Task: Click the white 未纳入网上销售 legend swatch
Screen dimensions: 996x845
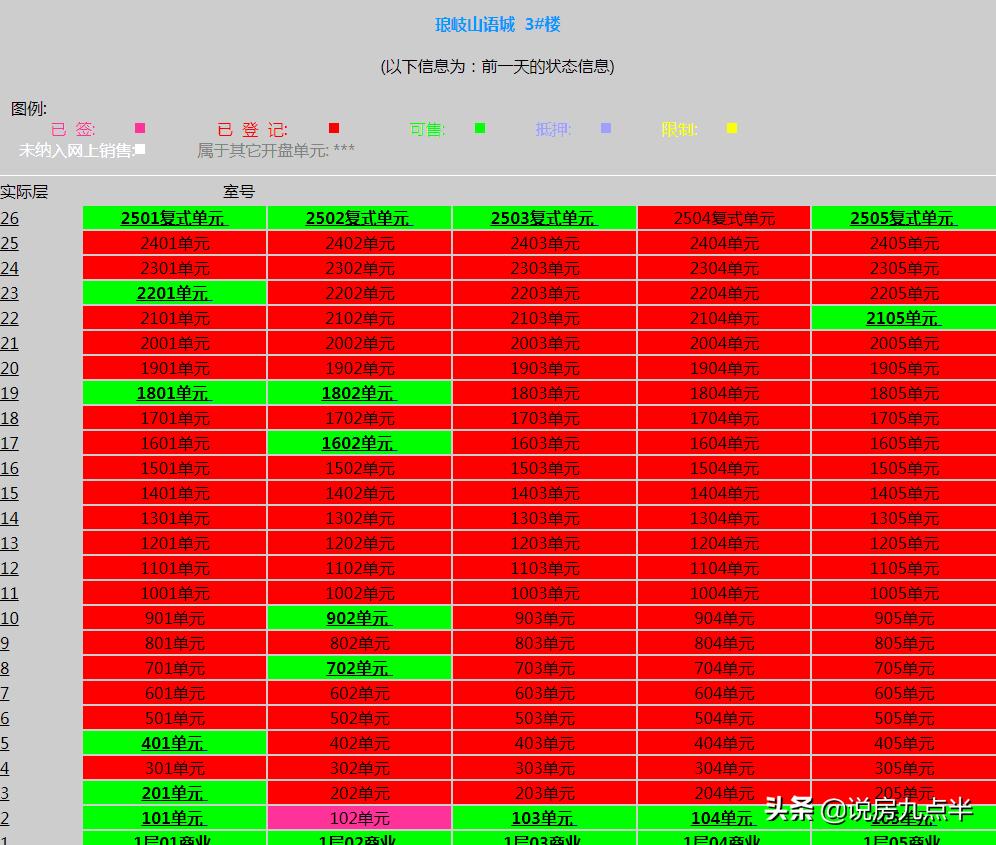Action: coord(140,149)
